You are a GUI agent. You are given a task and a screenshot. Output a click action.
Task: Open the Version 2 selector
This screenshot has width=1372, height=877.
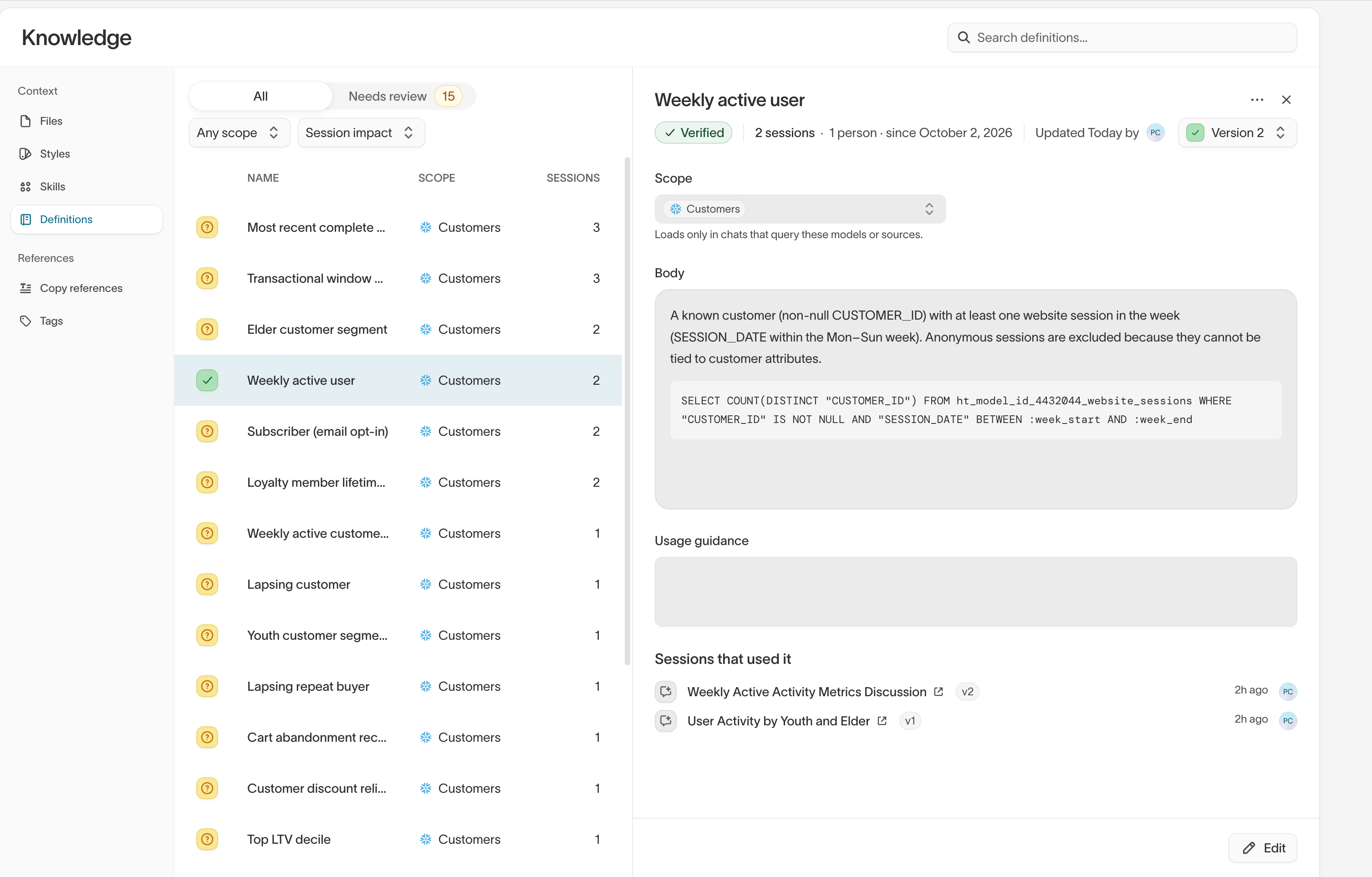(x=1237, y=133)
